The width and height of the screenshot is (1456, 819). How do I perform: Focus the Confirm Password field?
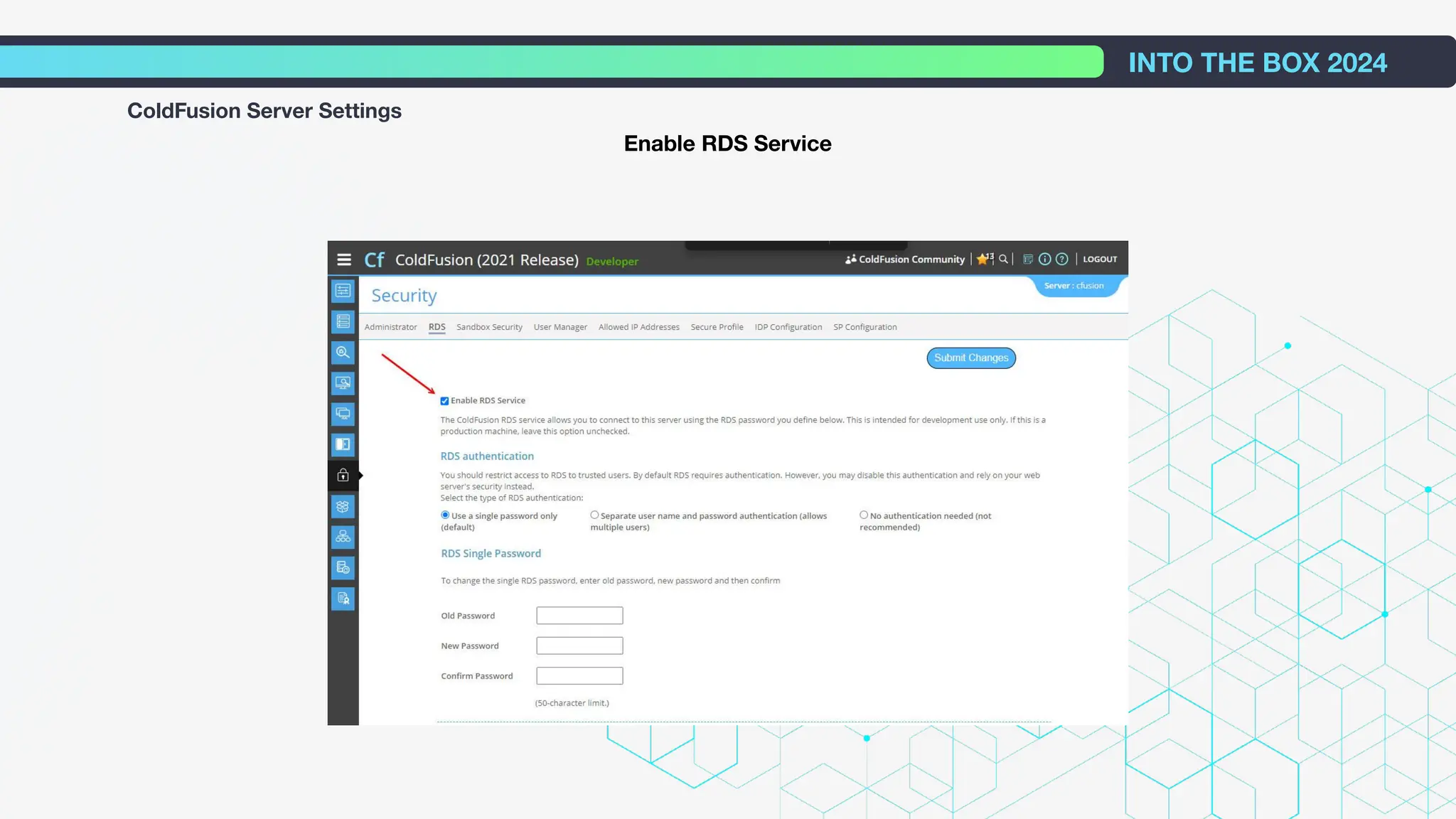pyautogui.click(x=579, y=675)
